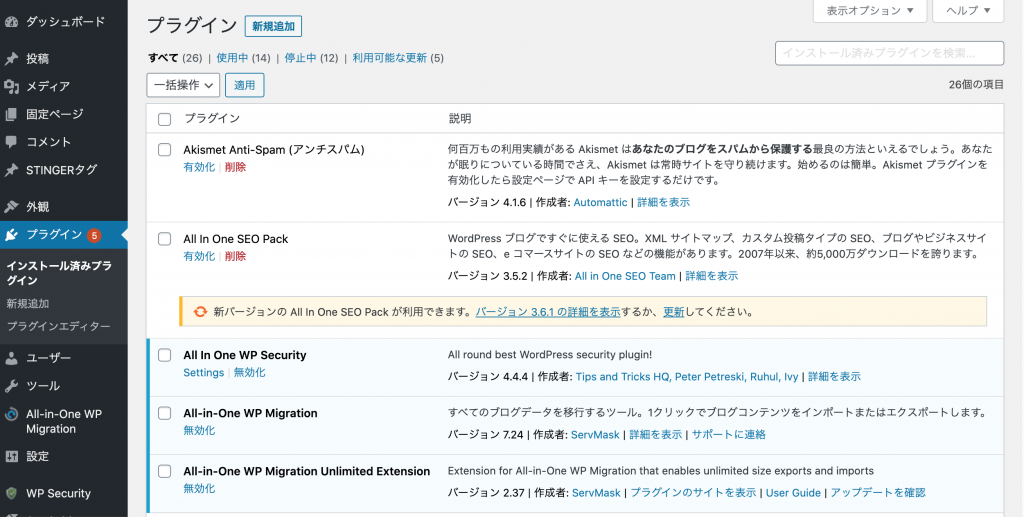Click the Comments speech bubble icon
Viewport: 1024px width, 517px height.
click(x=11, y=142)
